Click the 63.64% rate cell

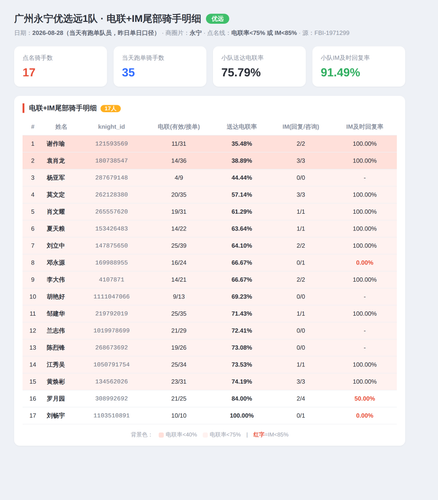[242, 229]
